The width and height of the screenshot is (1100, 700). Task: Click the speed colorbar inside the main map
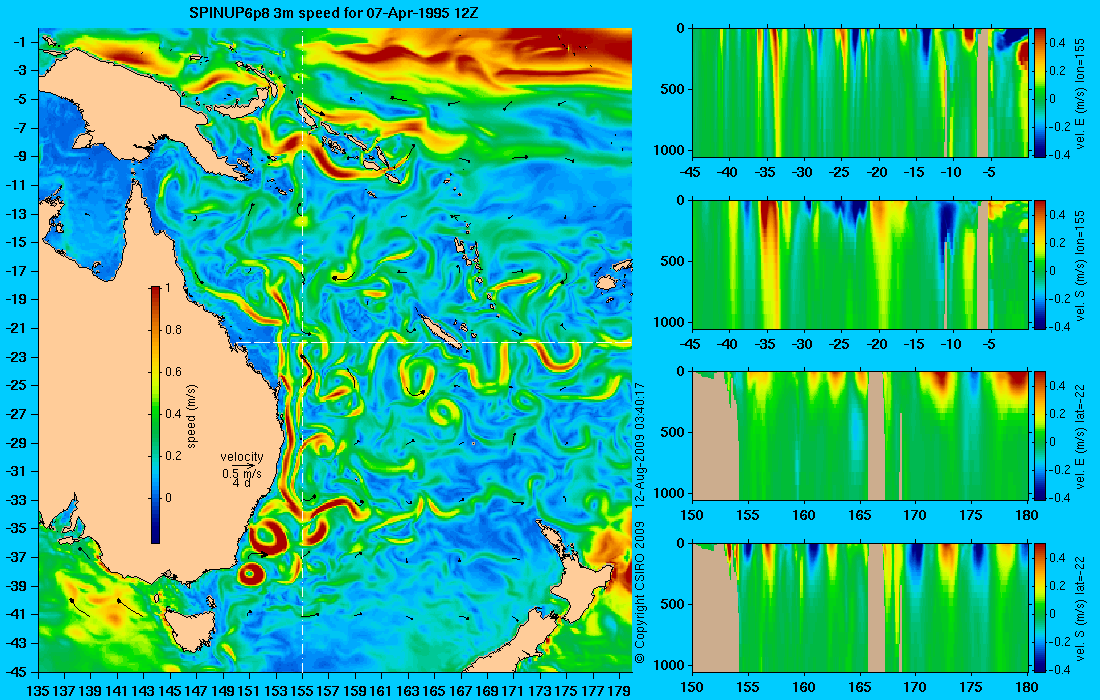pyautogui.click(x=155, y=415)
